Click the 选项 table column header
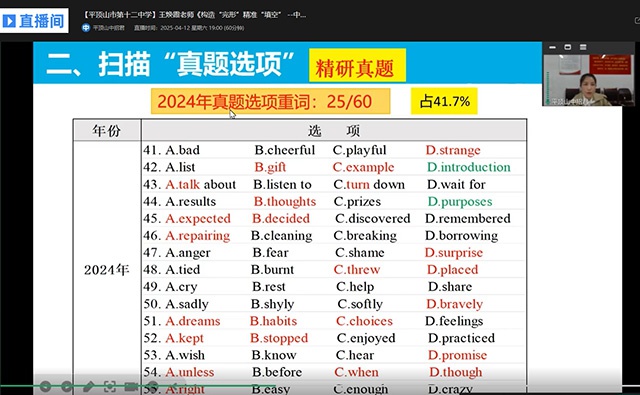640x395 pixels. pos(333,131)
